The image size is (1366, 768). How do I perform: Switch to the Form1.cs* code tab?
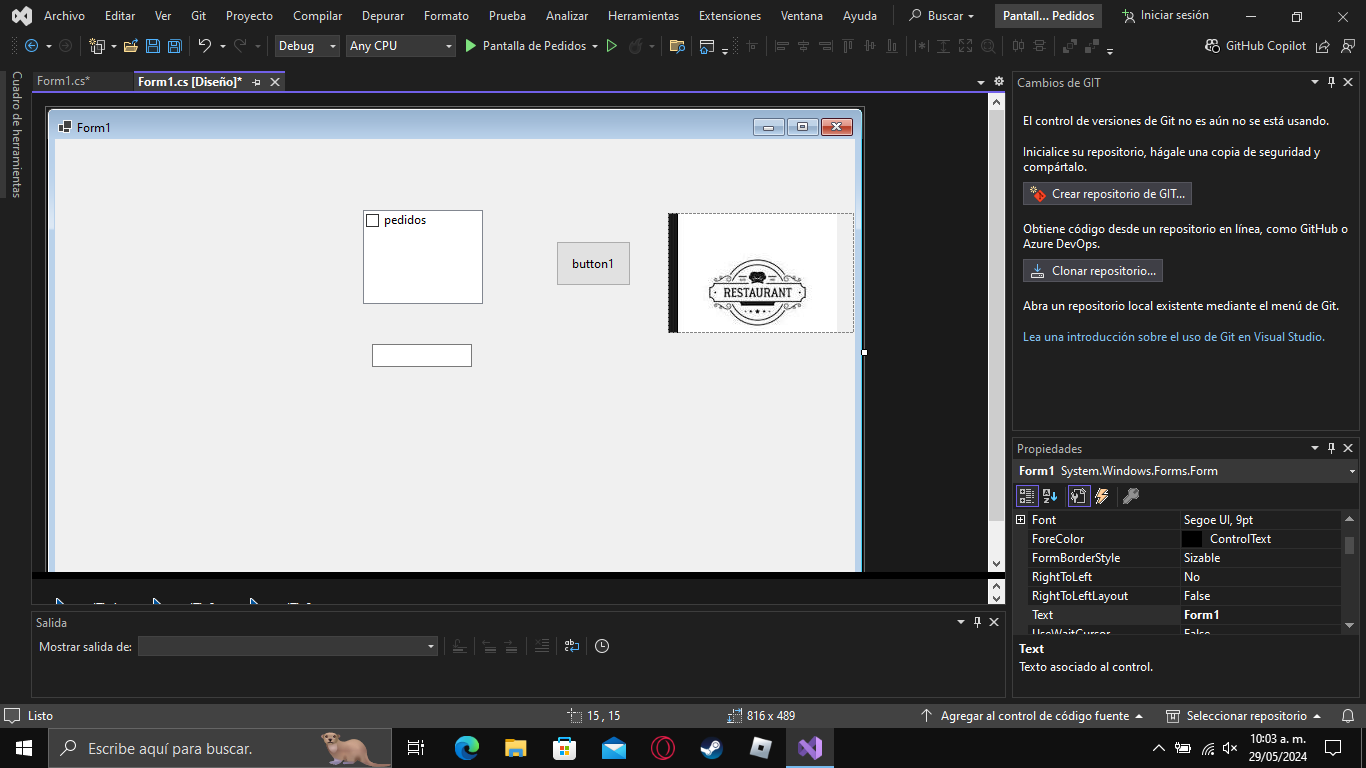click(63, 82)
